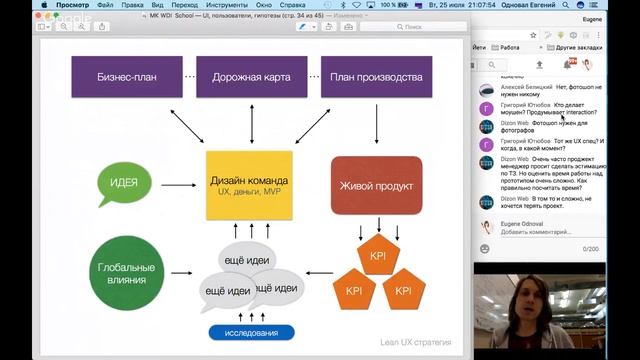The width and height of the screenshot is (640, 360).
Task: Click the Preview search field
Action: click(413, 27)
